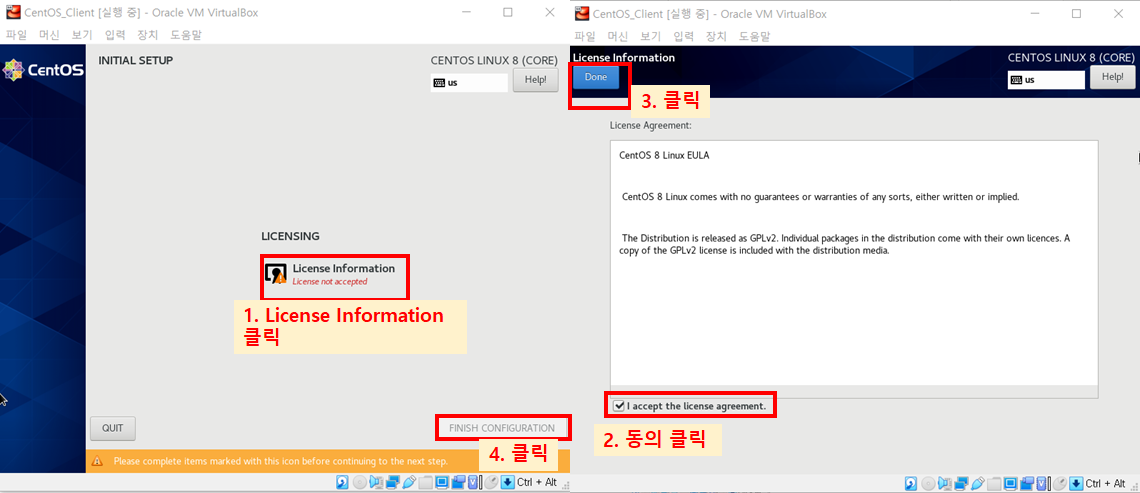Click virtualization 'V' indicator in License Information window
Viewport: 1140px width, 493px height.
point(1041,484)
